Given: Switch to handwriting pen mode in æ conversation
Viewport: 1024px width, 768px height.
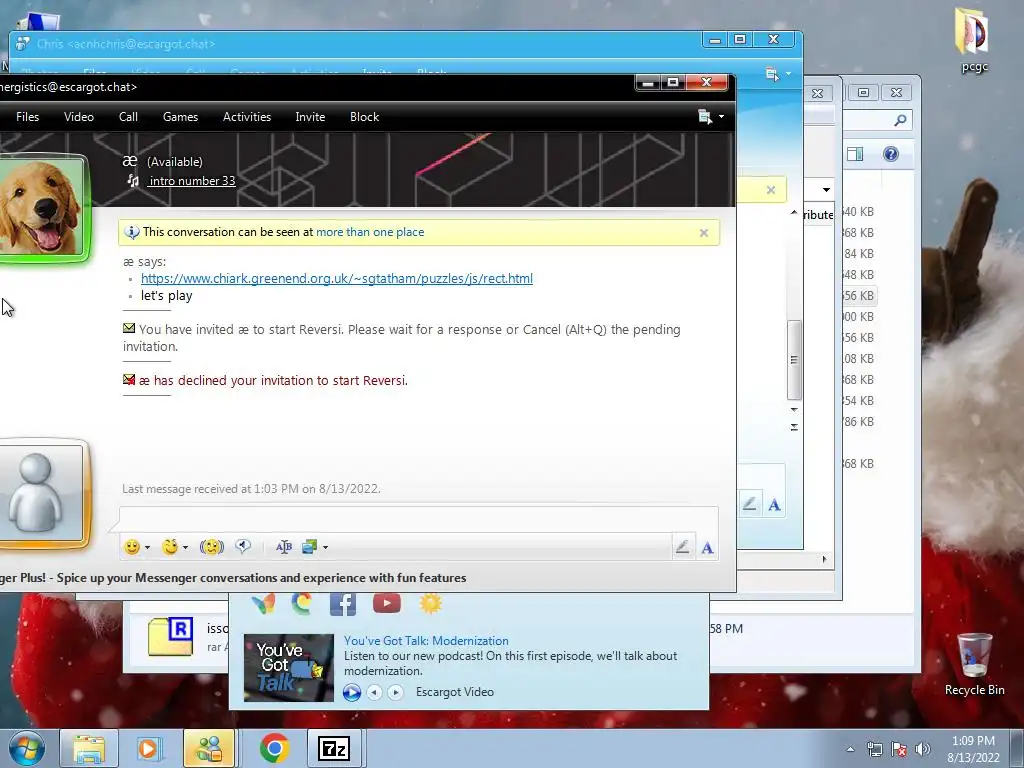Looking at the screenshot, I should pyautogui.click(x=682, y=547).
